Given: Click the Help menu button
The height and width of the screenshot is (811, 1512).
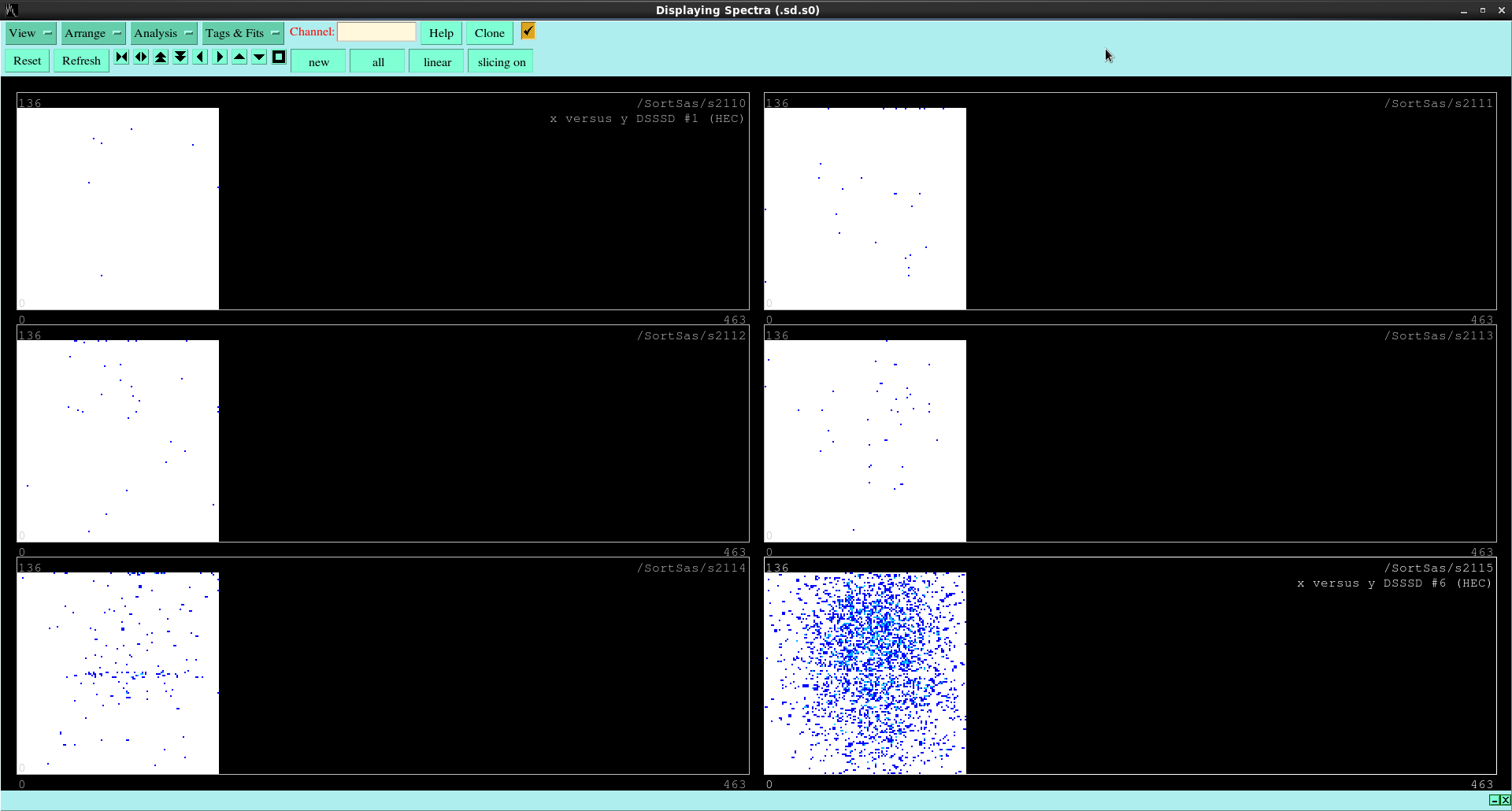Looking at the screenshot, I should [x=441, y=33].
